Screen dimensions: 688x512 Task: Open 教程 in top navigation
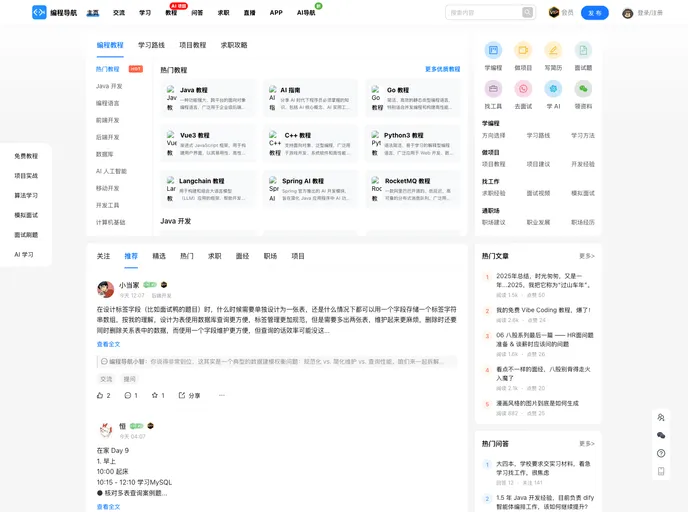point(171,13)
